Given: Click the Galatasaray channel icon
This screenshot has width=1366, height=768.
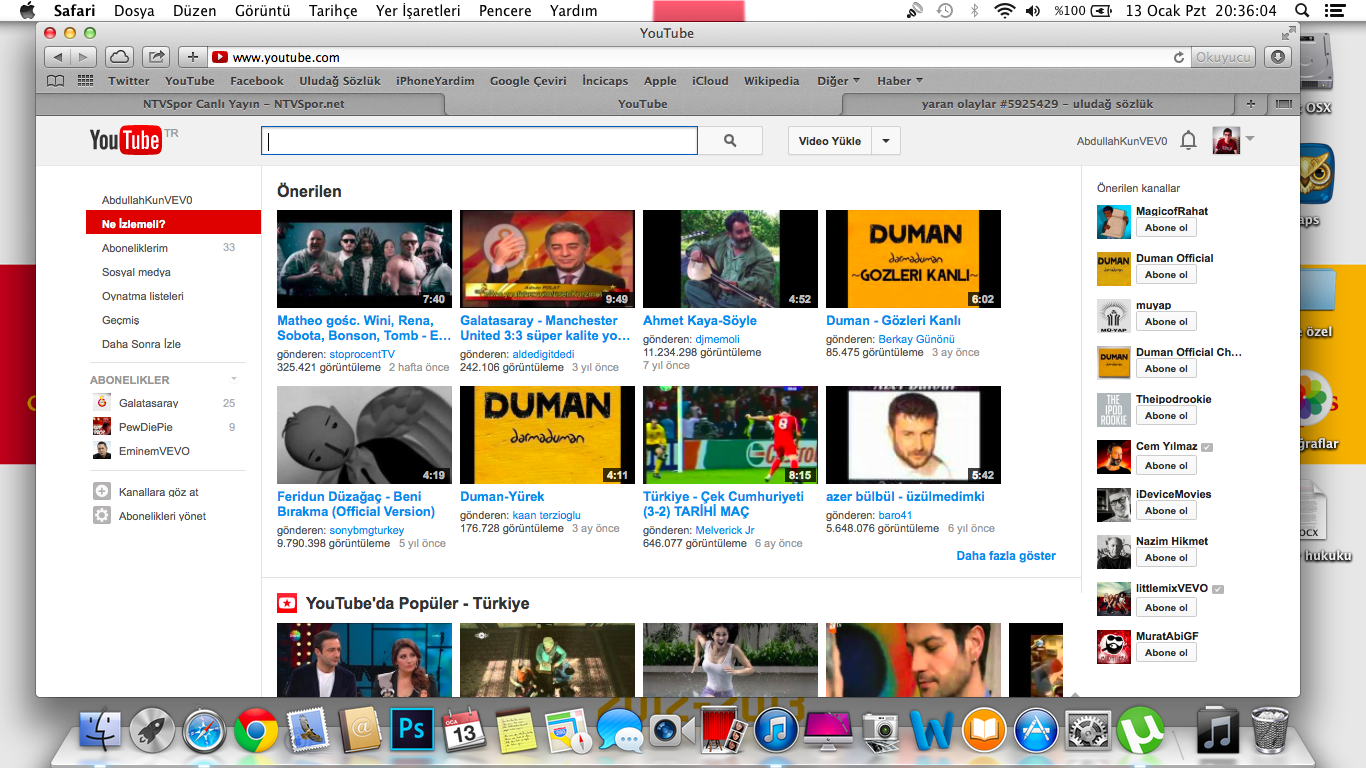Looking at the screenshot, I should [x=102, y=403].
